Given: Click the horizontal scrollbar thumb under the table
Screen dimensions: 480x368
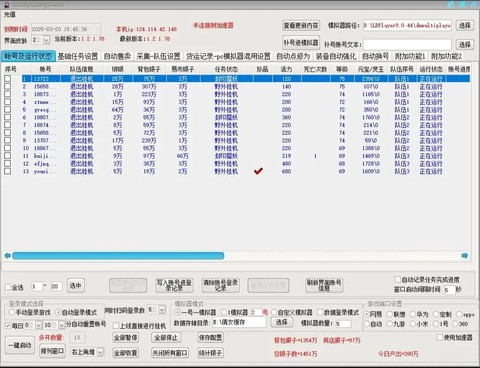Looking at the screenshot, I should pos(118,256).
